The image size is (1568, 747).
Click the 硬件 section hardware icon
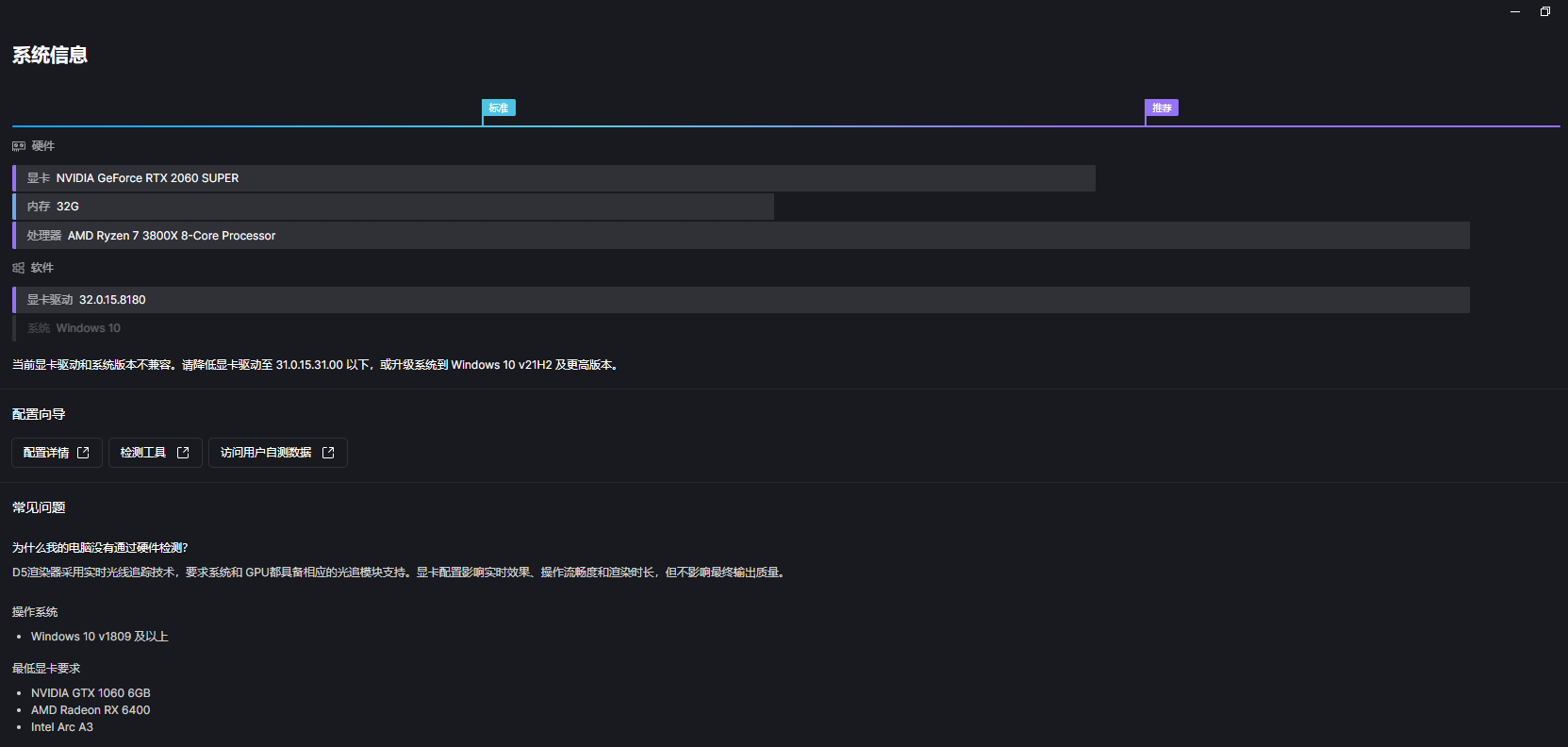click(19, 146)
